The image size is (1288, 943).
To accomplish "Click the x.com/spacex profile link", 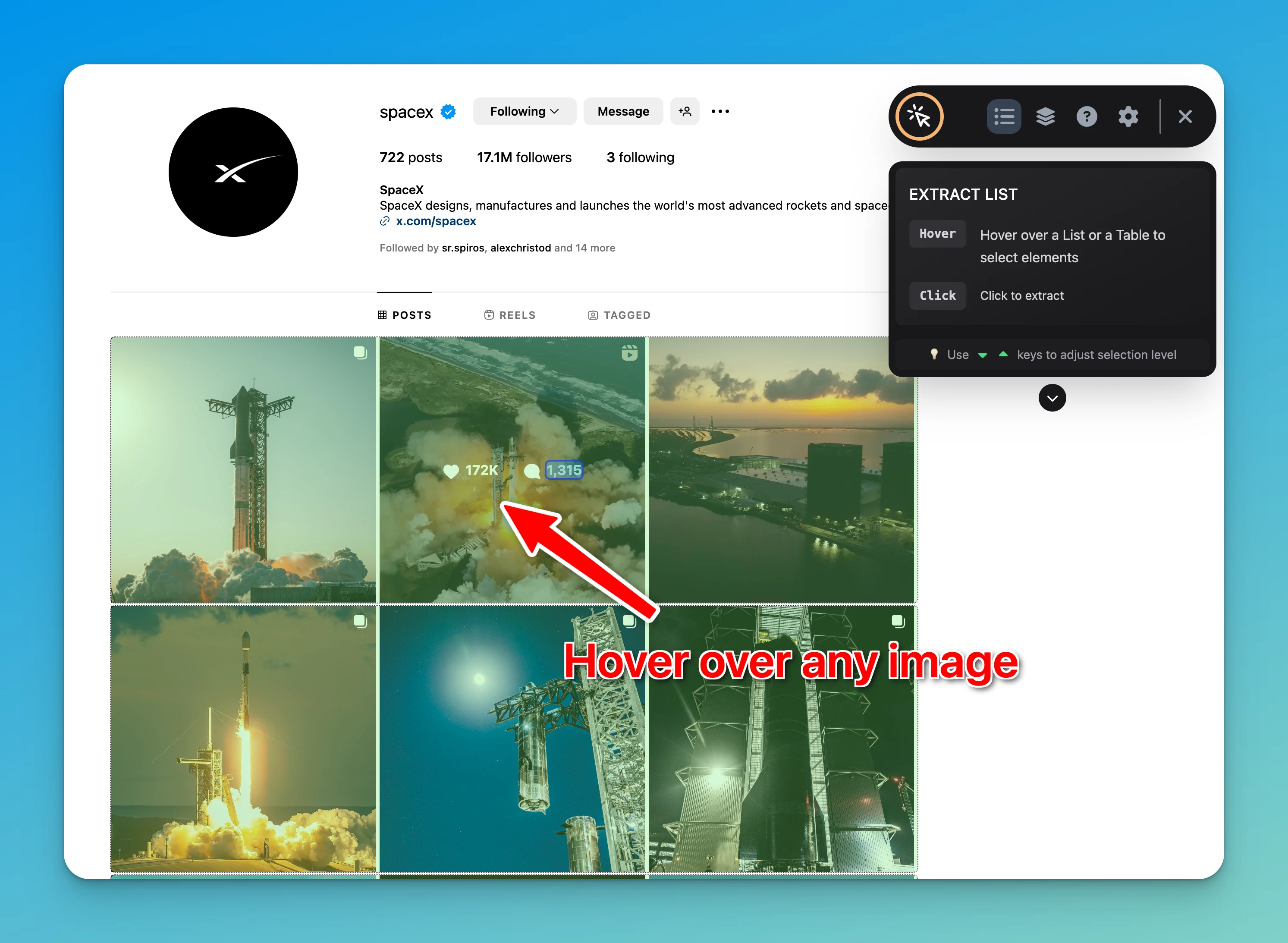I will point(434,221).
